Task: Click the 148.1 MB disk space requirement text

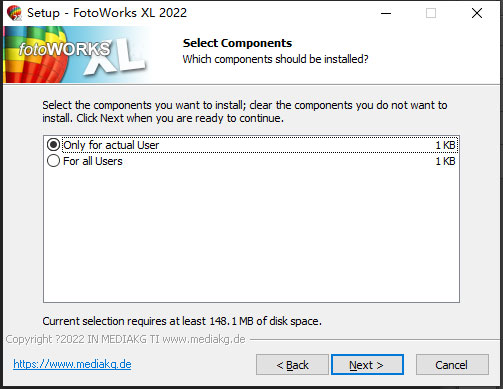Action: point(182,321)
